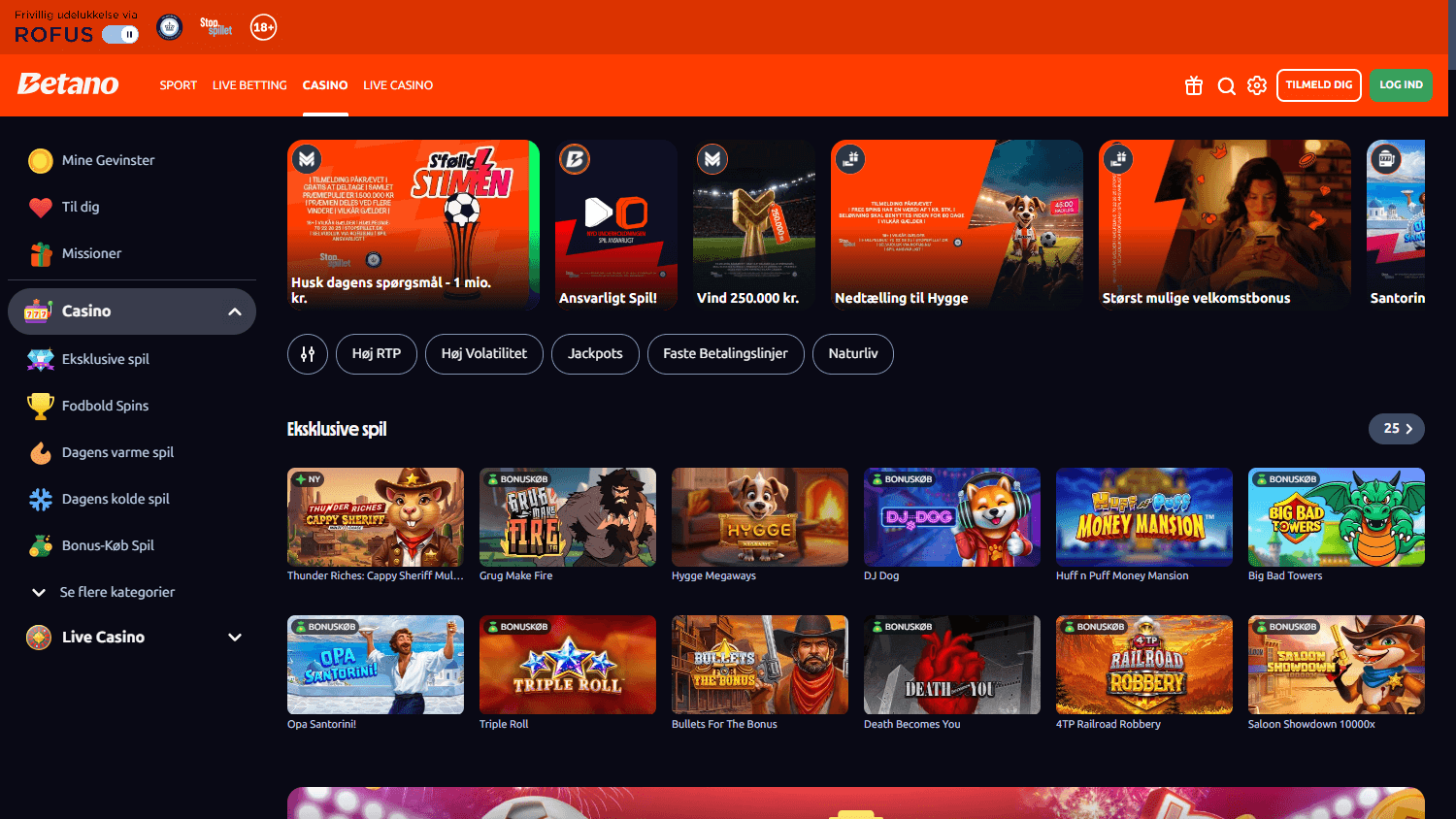Launch Huff n Puff Money Mansion

1144,517
